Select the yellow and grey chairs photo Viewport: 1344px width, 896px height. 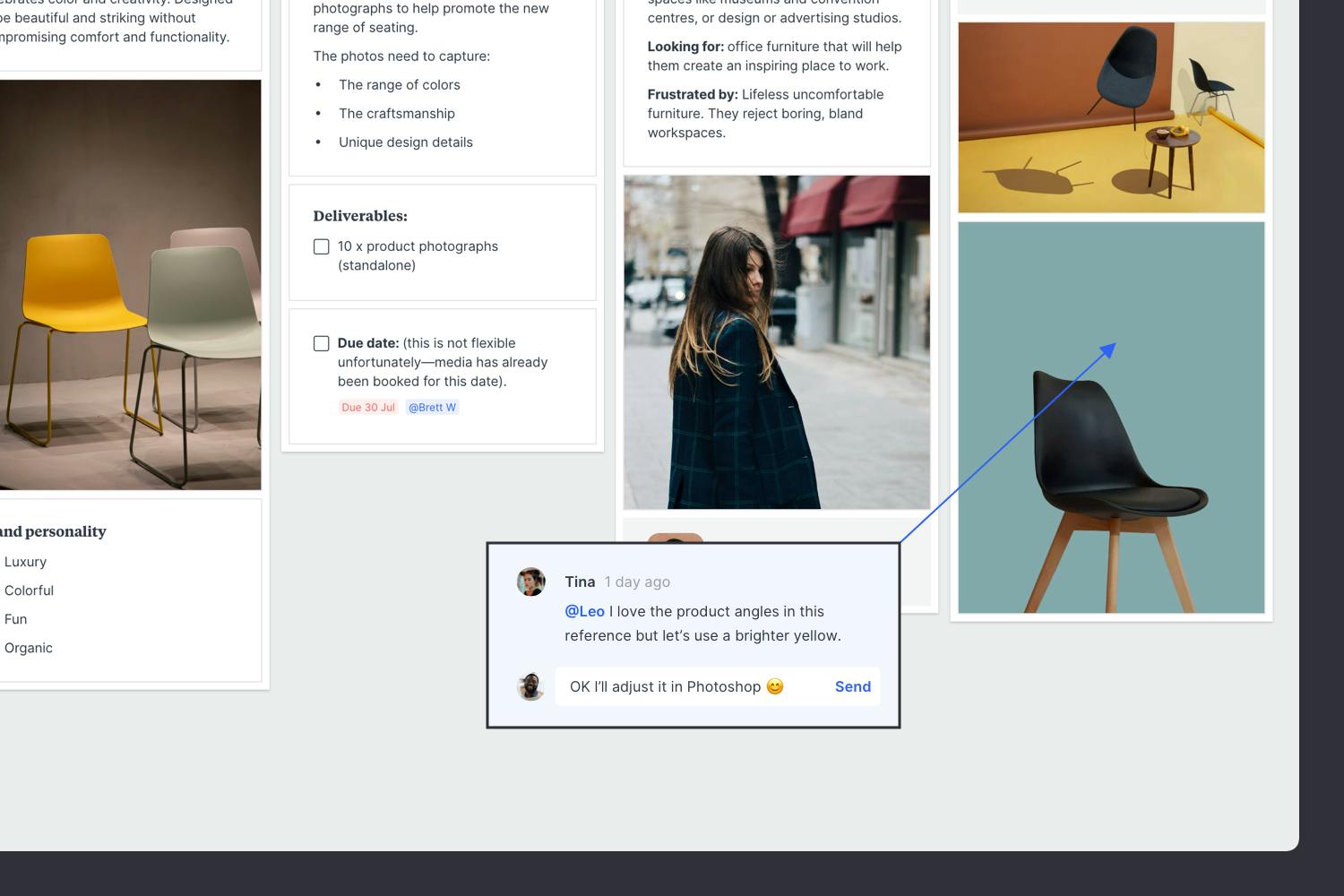(130, 284)
